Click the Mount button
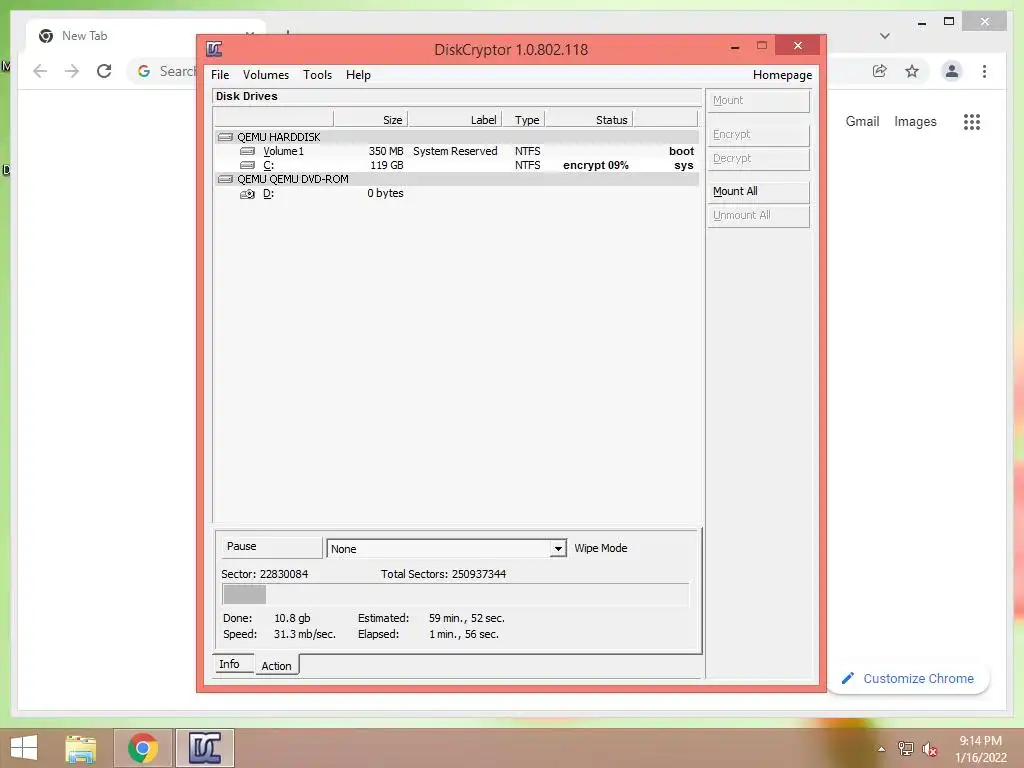The width and height of the screenshot is (1024, 768). pyautogui.click(x=758, y=101)
